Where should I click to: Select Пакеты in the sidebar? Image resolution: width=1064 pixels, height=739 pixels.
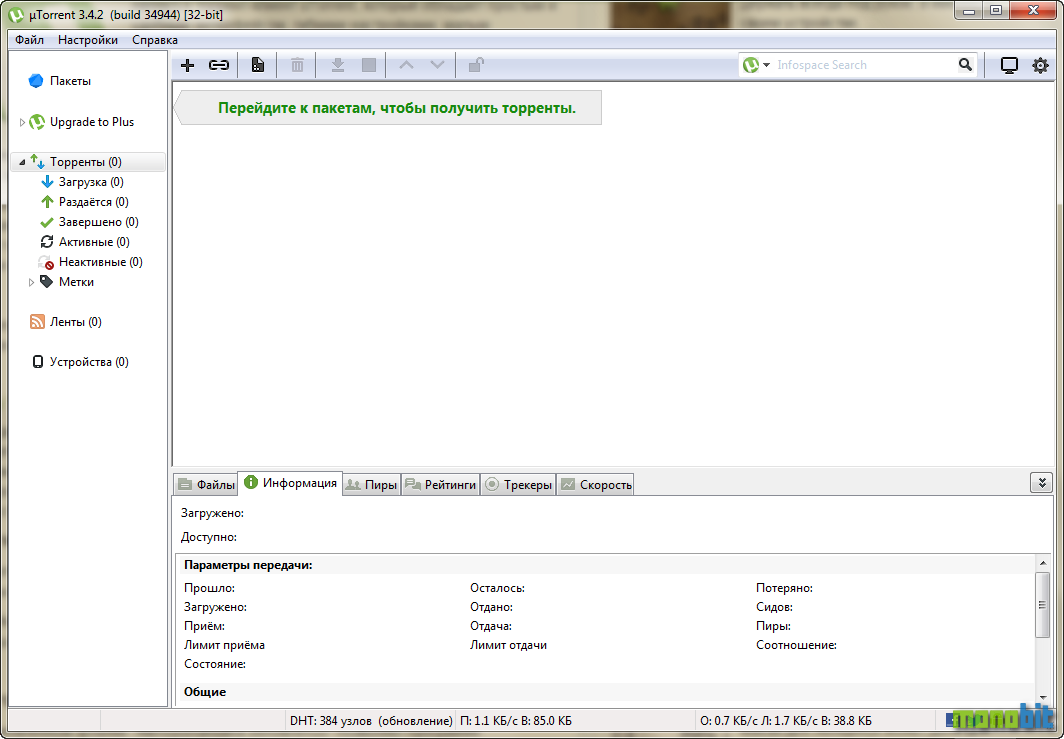pyautogui.click(x=70, y=81)
